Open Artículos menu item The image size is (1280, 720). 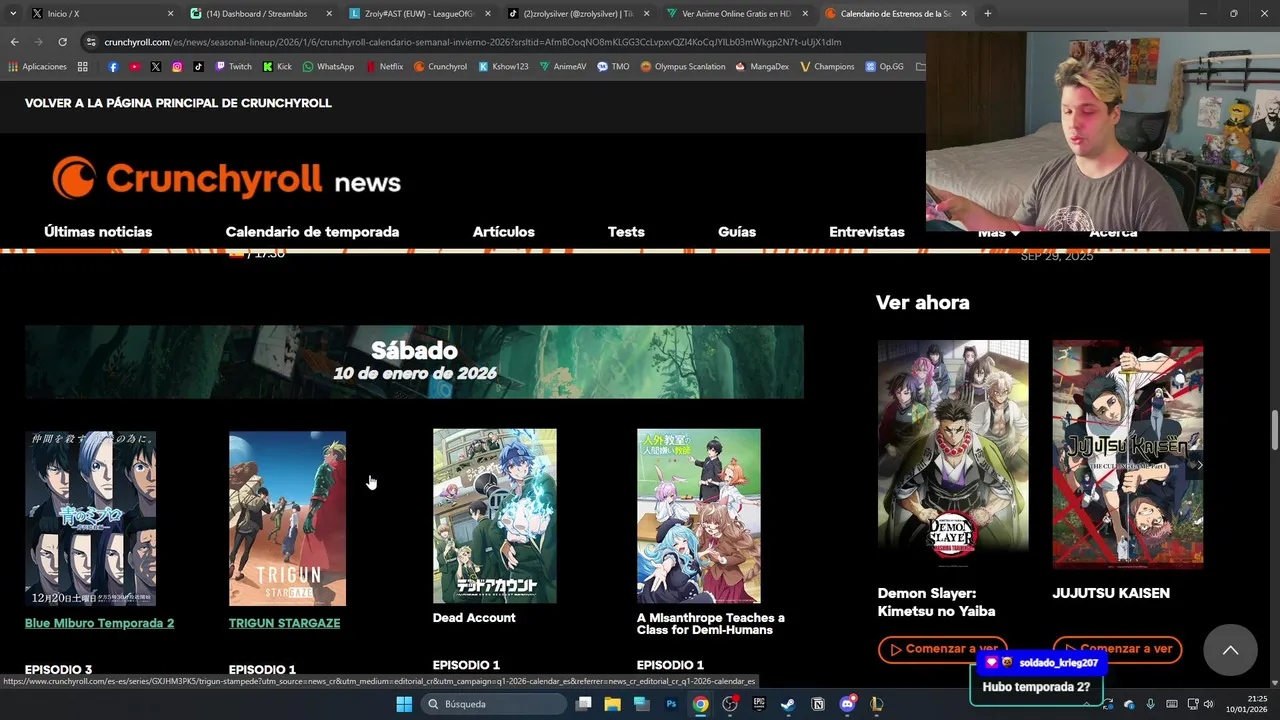tap(503, 232)
